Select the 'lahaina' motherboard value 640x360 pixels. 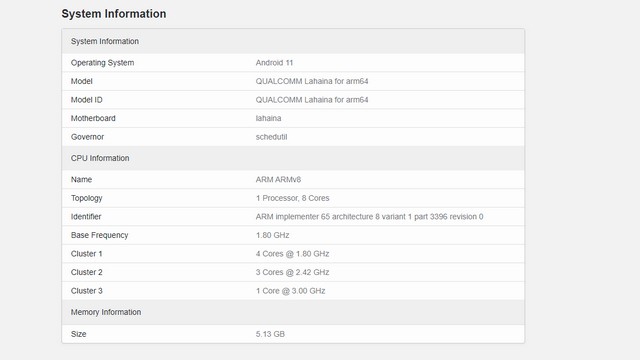[x=268, y=118]
